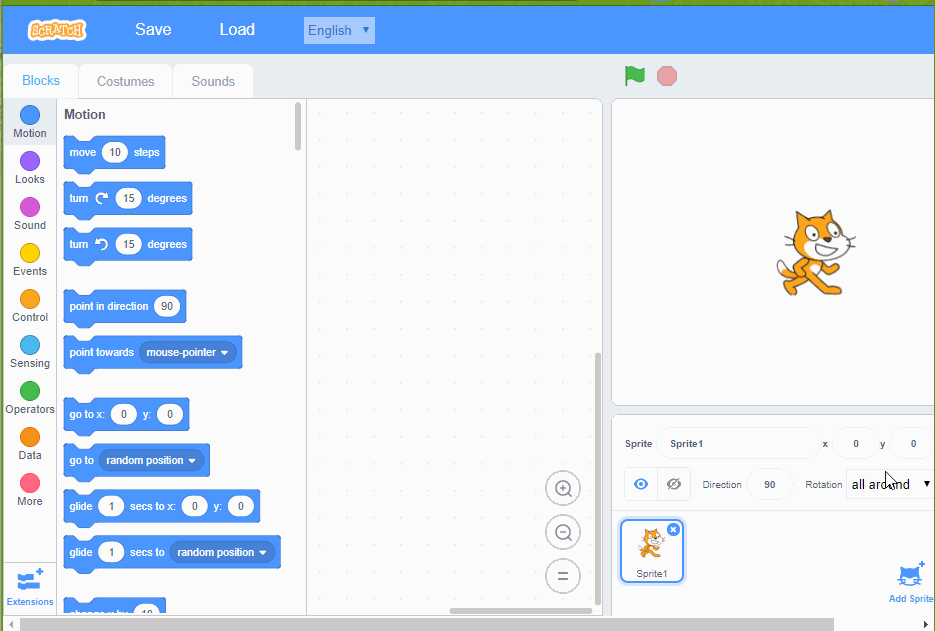Switch to the Sounds tab
This screenshot has width=935, height=631.
point(212,80)
